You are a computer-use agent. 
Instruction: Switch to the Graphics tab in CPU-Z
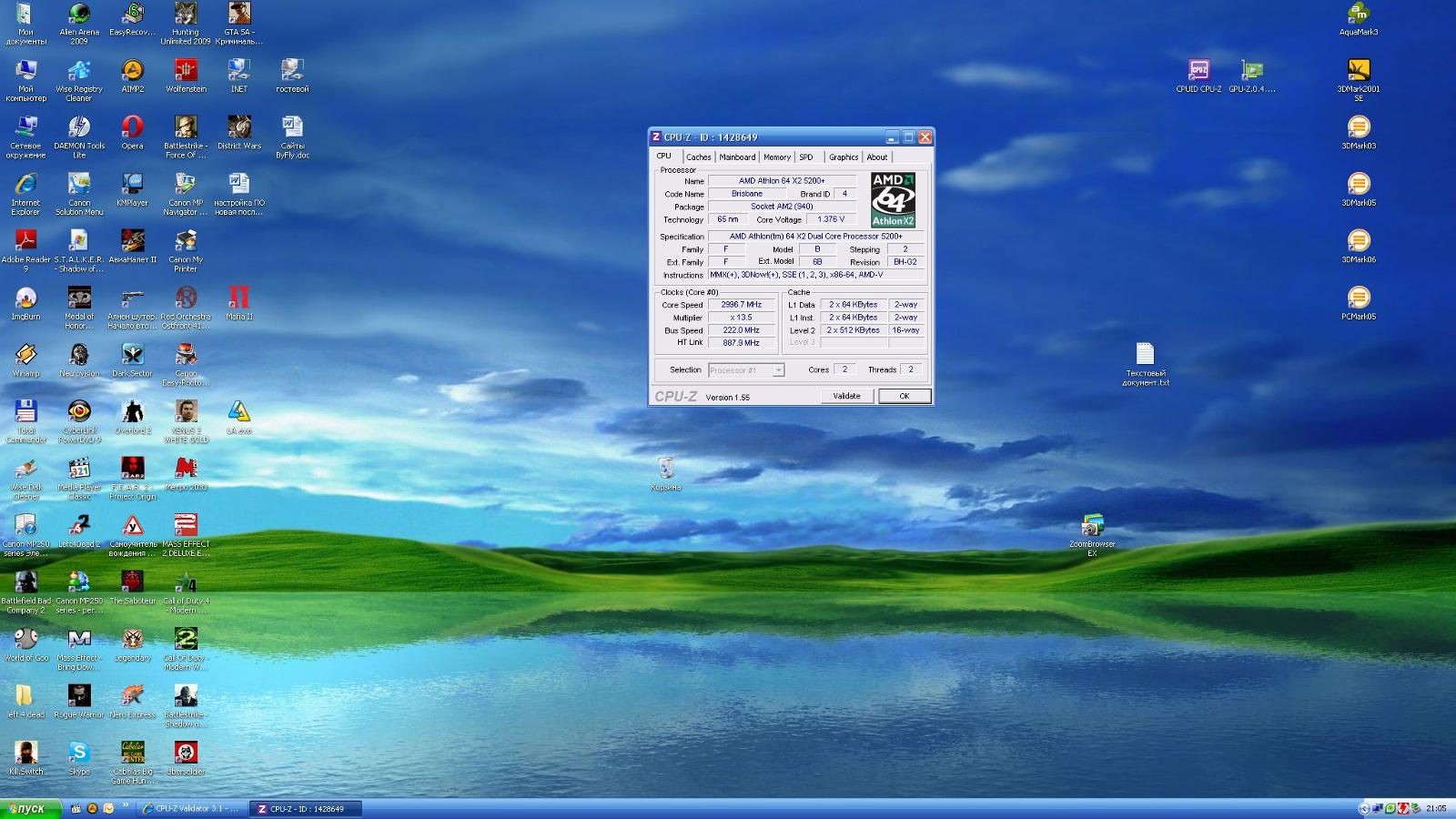pos(844,157)
